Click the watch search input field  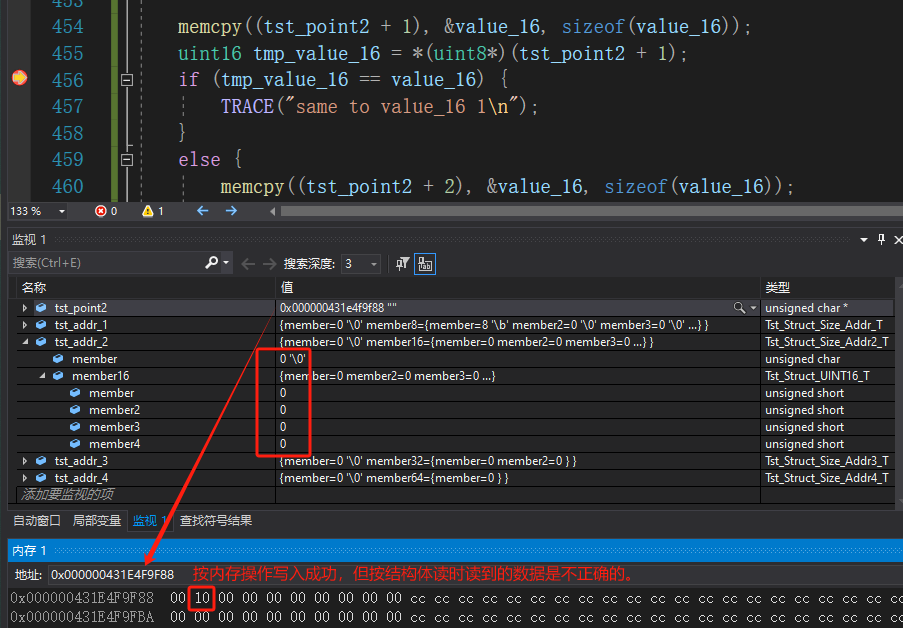point(107,263)
